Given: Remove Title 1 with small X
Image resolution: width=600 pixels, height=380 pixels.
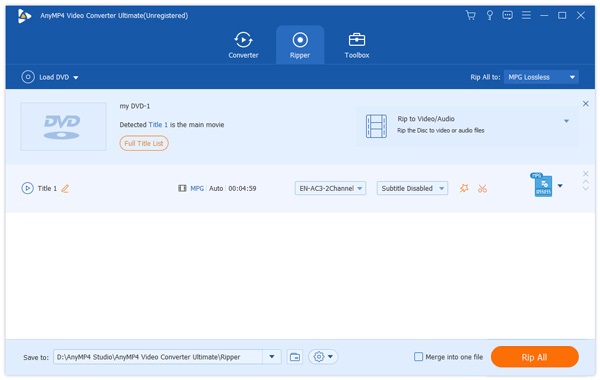Looking at the screenshot, I should point(585,174).
